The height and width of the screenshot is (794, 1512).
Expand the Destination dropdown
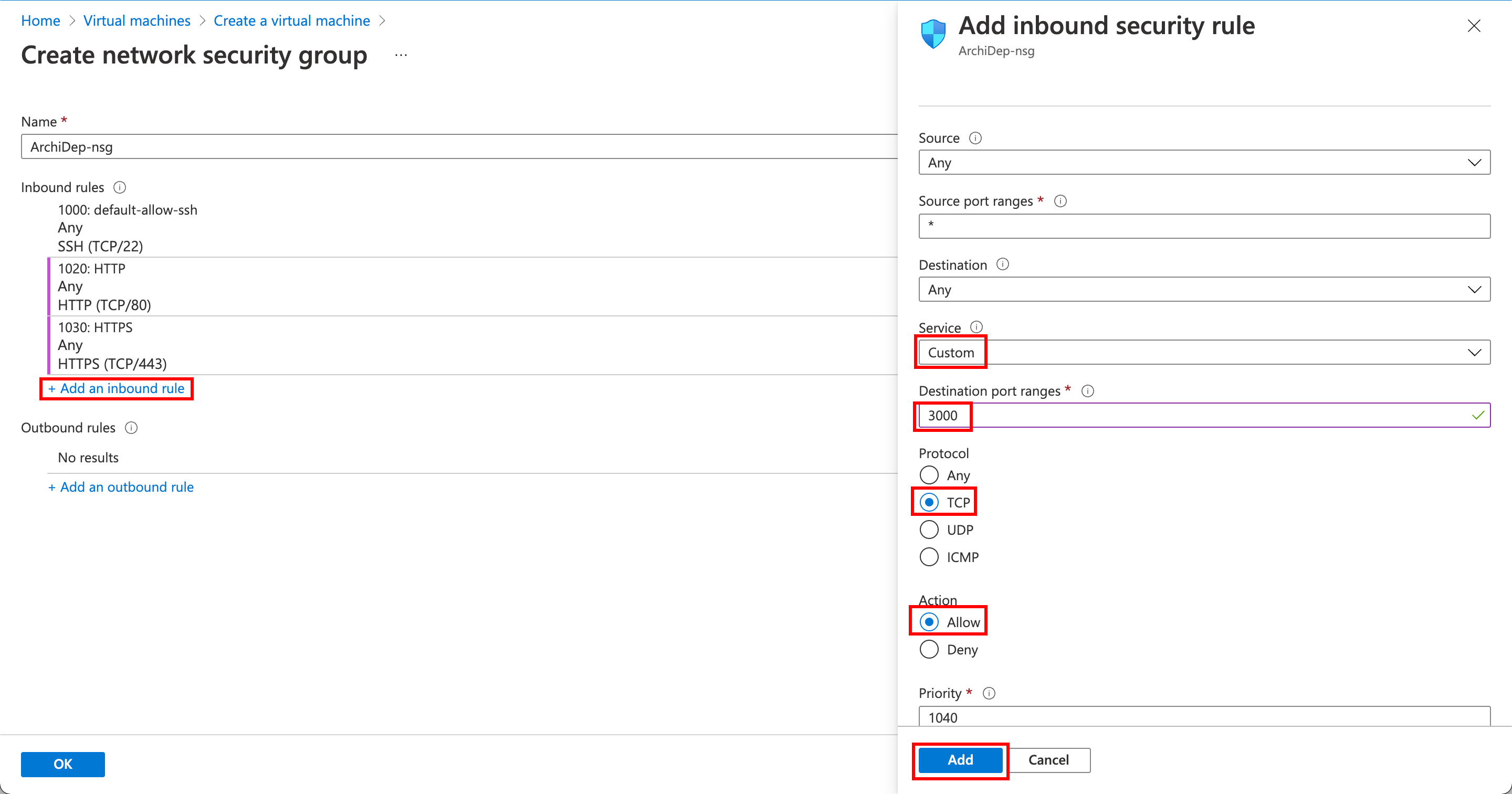[1204, 290]
